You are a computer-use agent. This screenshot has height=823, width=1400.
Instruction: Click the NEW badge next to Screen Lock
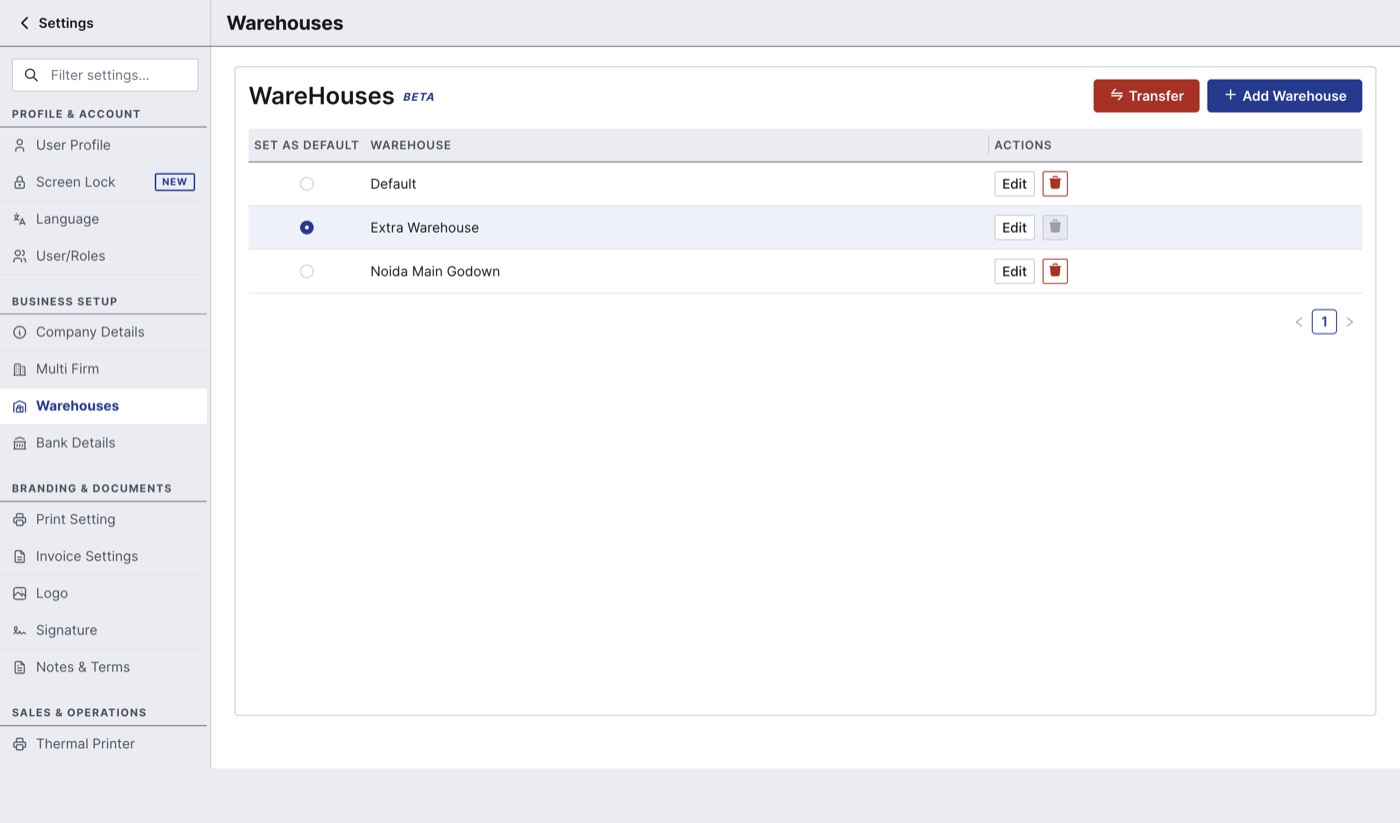(174, 182)
